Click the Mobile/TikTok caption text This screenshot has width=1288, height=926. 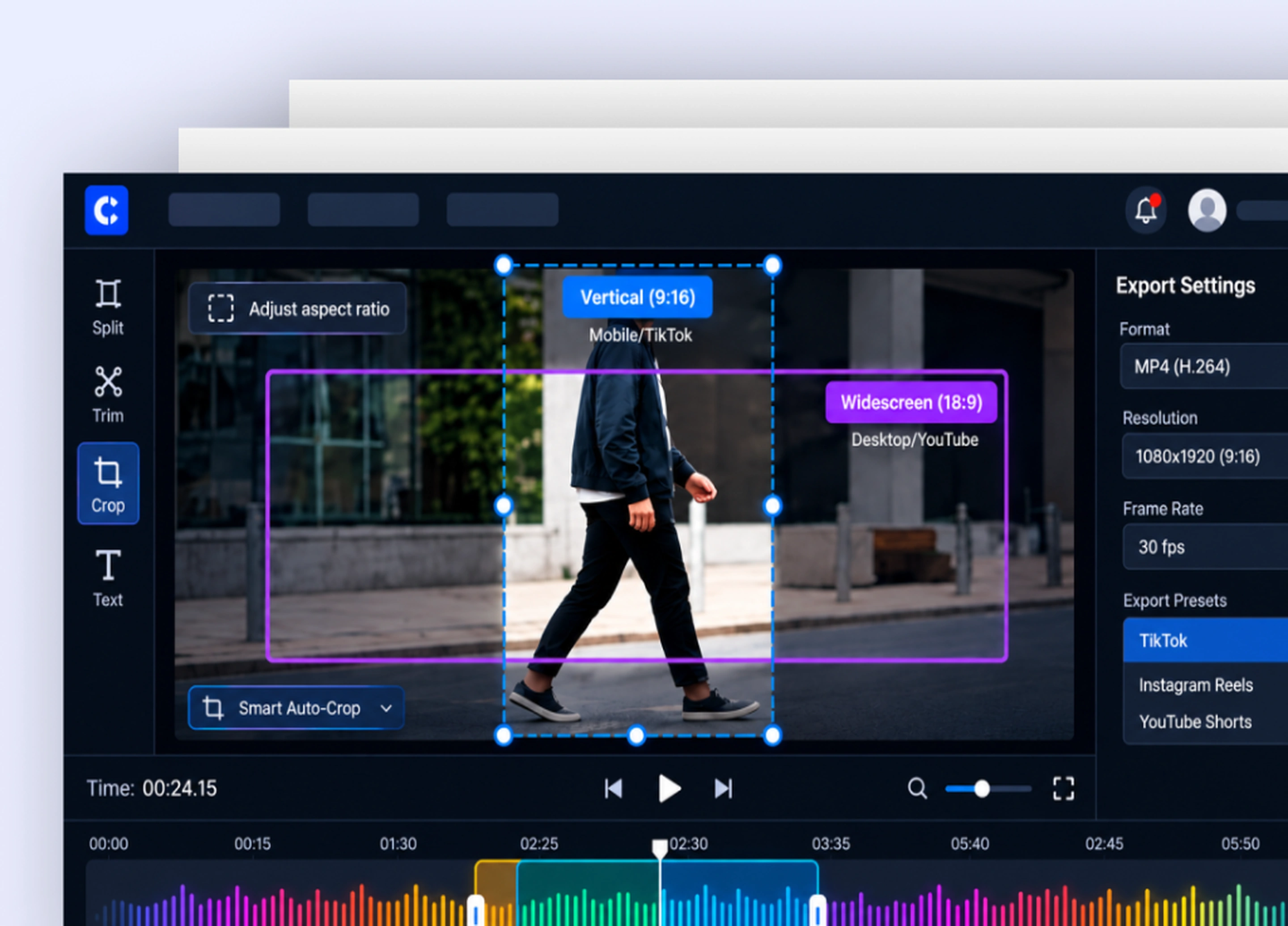click(640, 335)
